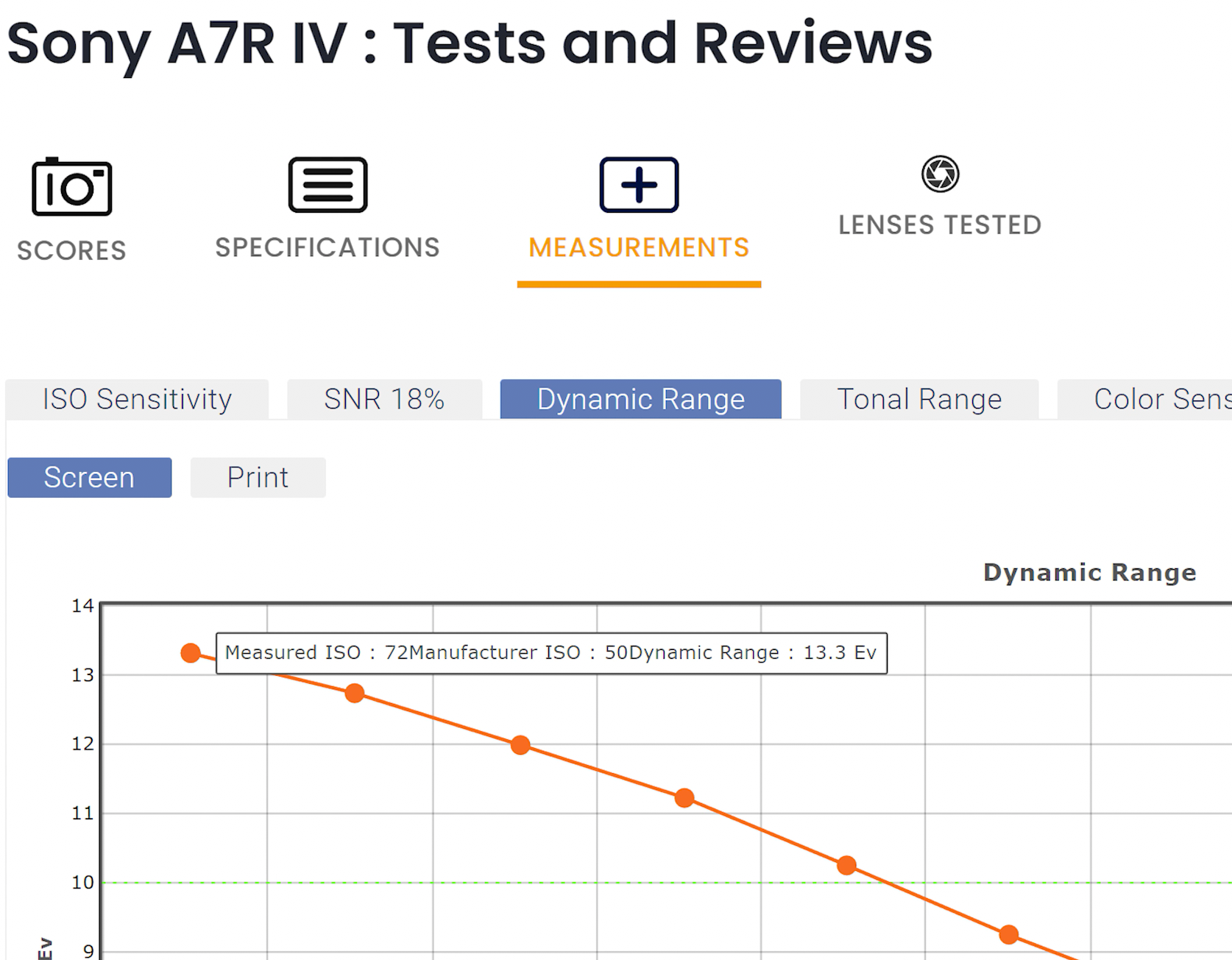1232x960 pixels.
Task: Switch chart to Print mode
Action: click(x=258, y=478)
